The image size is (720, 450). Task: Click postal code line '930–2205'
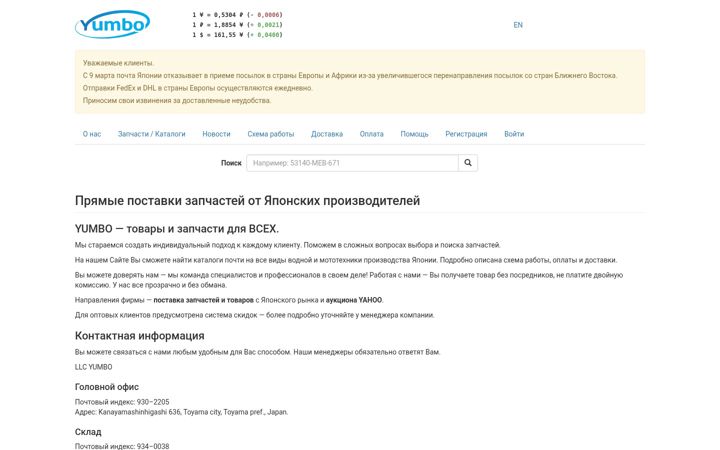pos(122,402)
